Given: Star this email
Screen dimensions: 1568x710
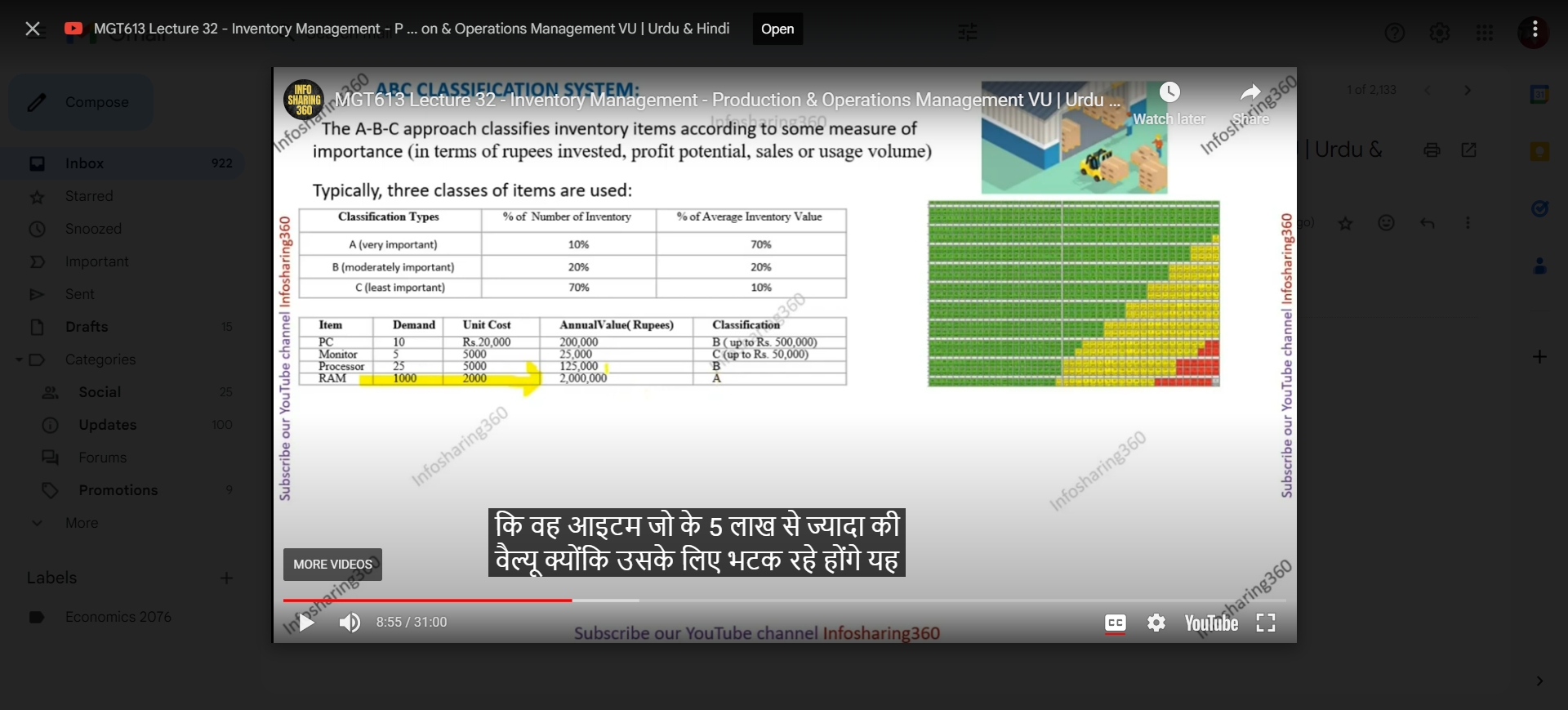Looking at the screenshot, I should pos(1346,223).
